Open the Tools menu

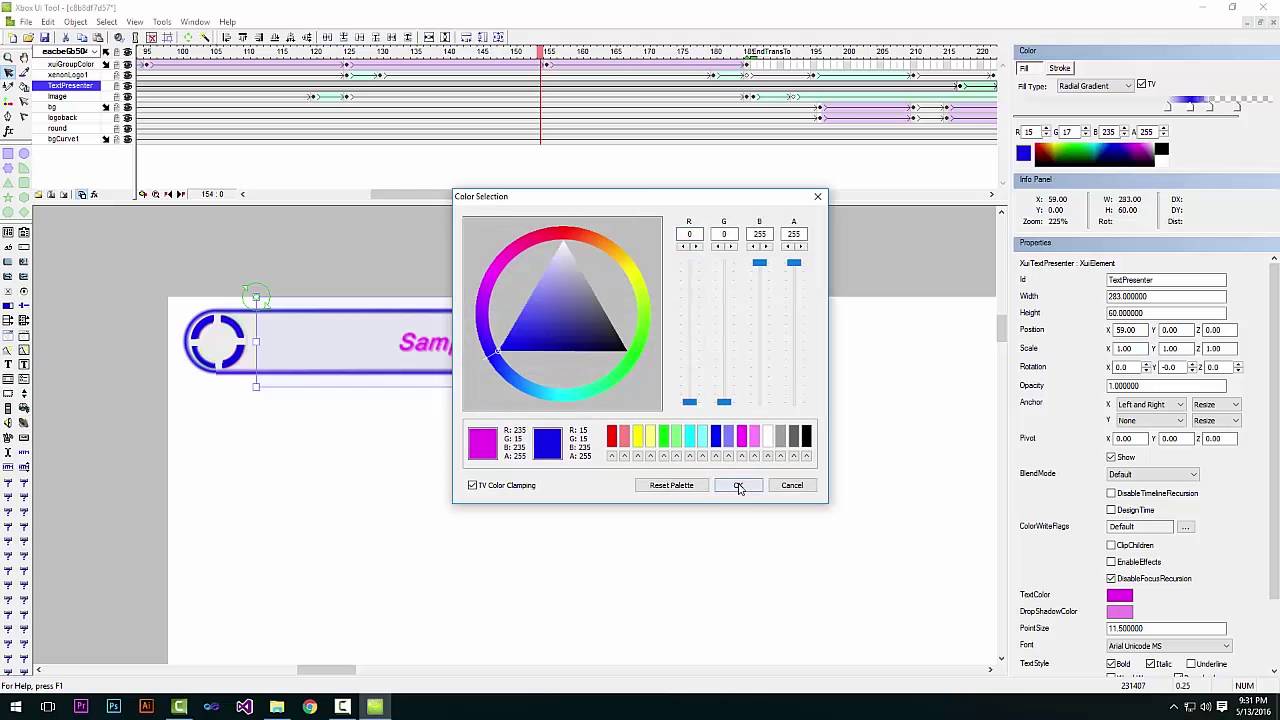162,22
